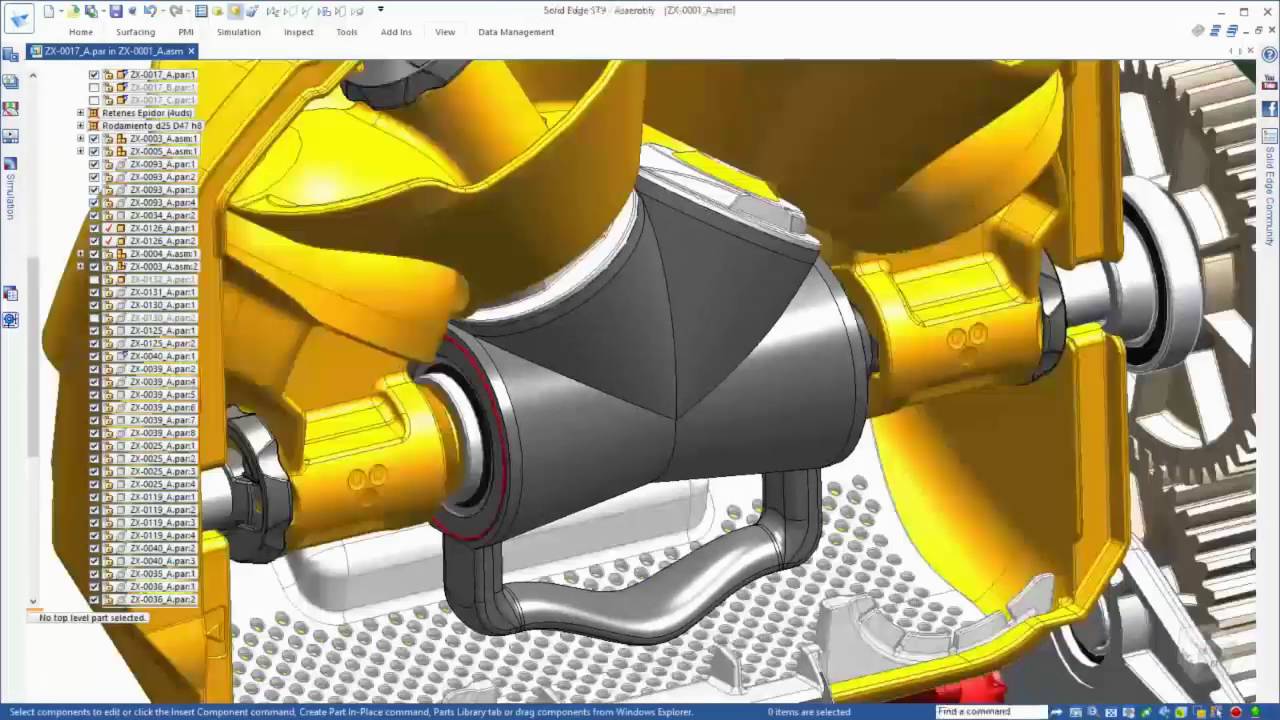Toggle ZX-0034_A.par:2 visibility checkbox
Screen dimensions: 1280x720
pyautogui.click(x=94, y=216)
